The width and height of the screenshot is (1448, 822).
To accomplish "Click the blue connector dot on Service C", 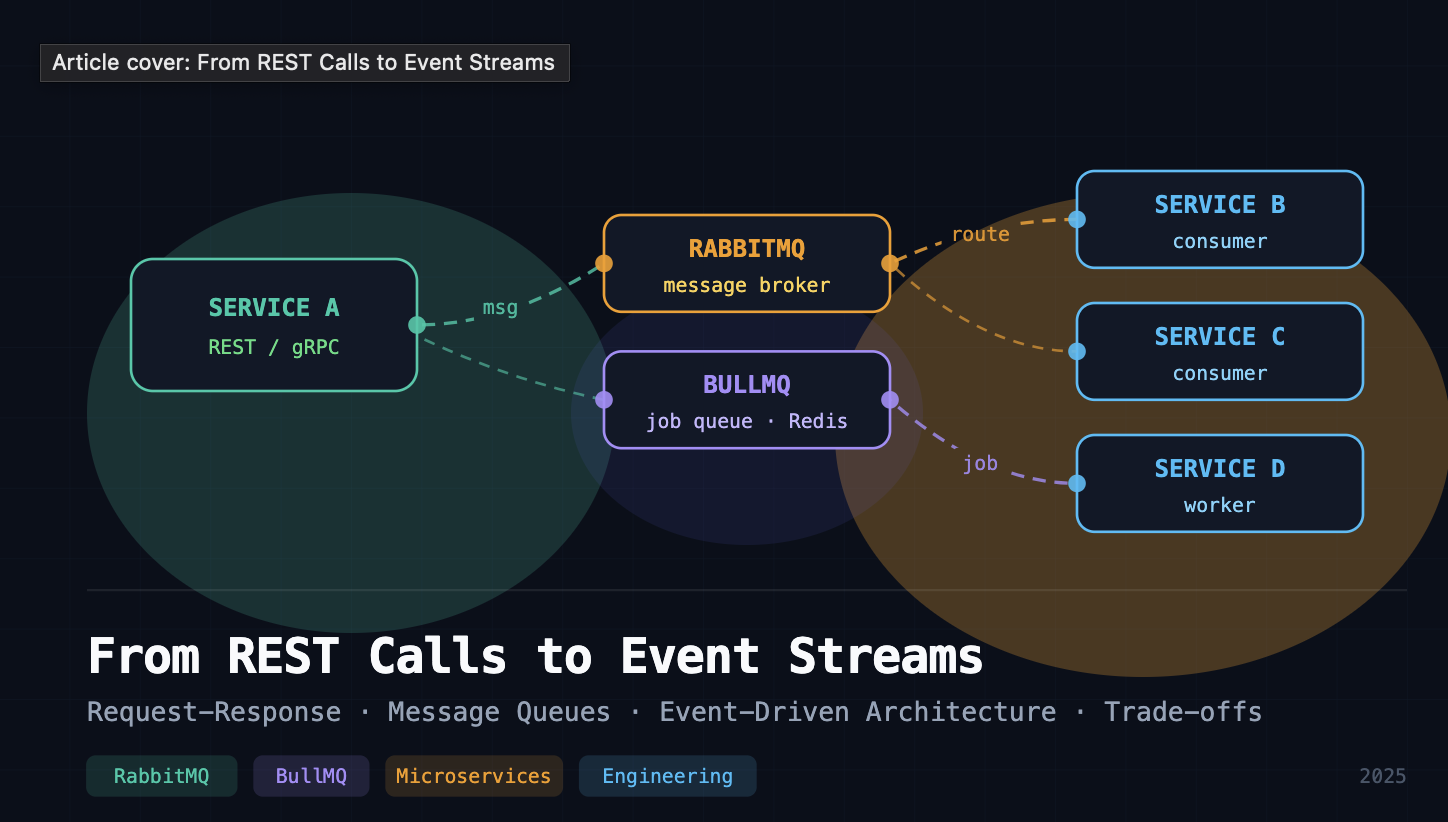I will (1077, 352).
